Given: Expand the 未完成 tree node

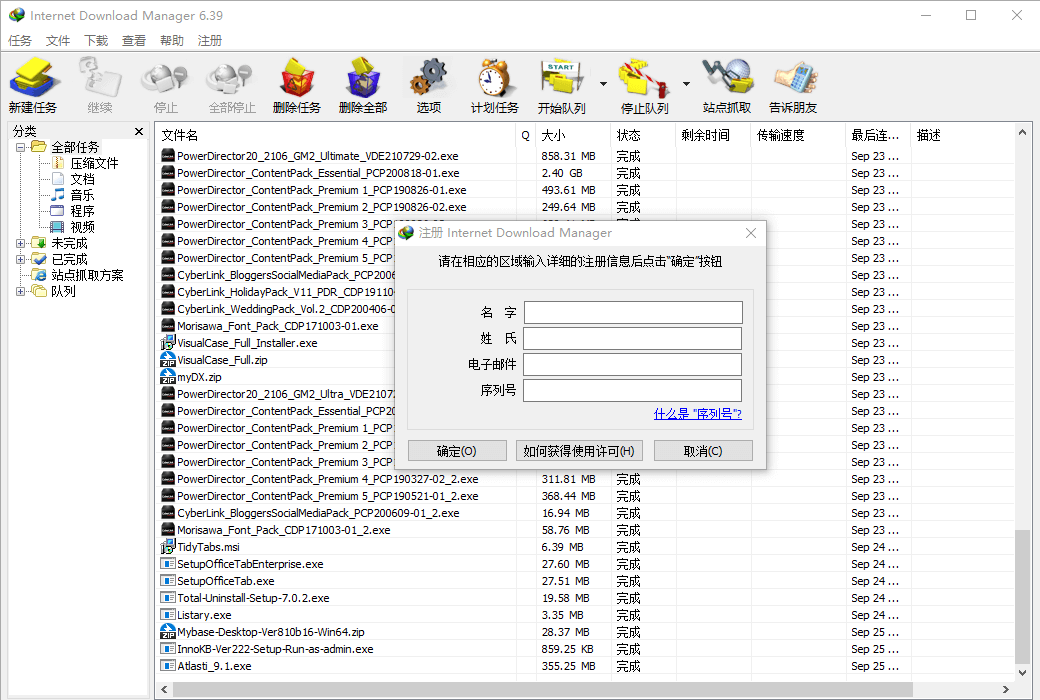Looking at the screenshot, I should (x=21, y=244).
